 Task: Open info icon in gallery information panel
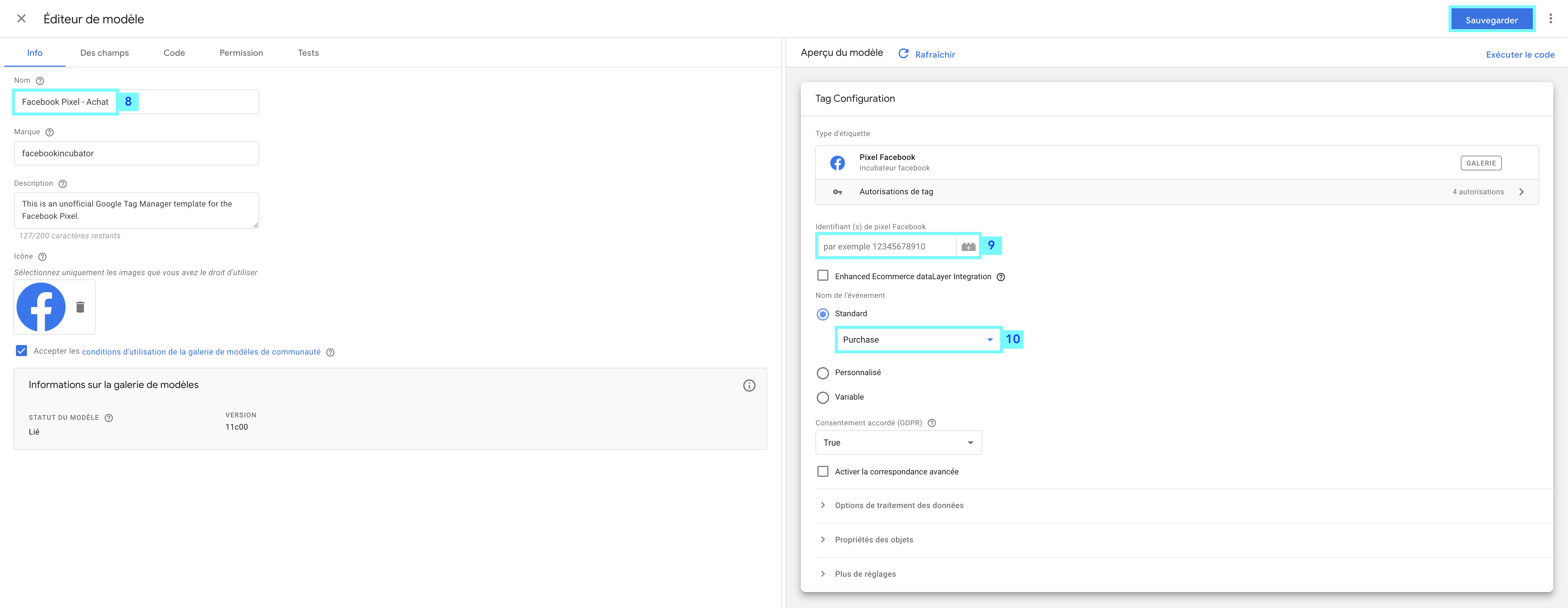pyautogui.click(x=749, y=385)
